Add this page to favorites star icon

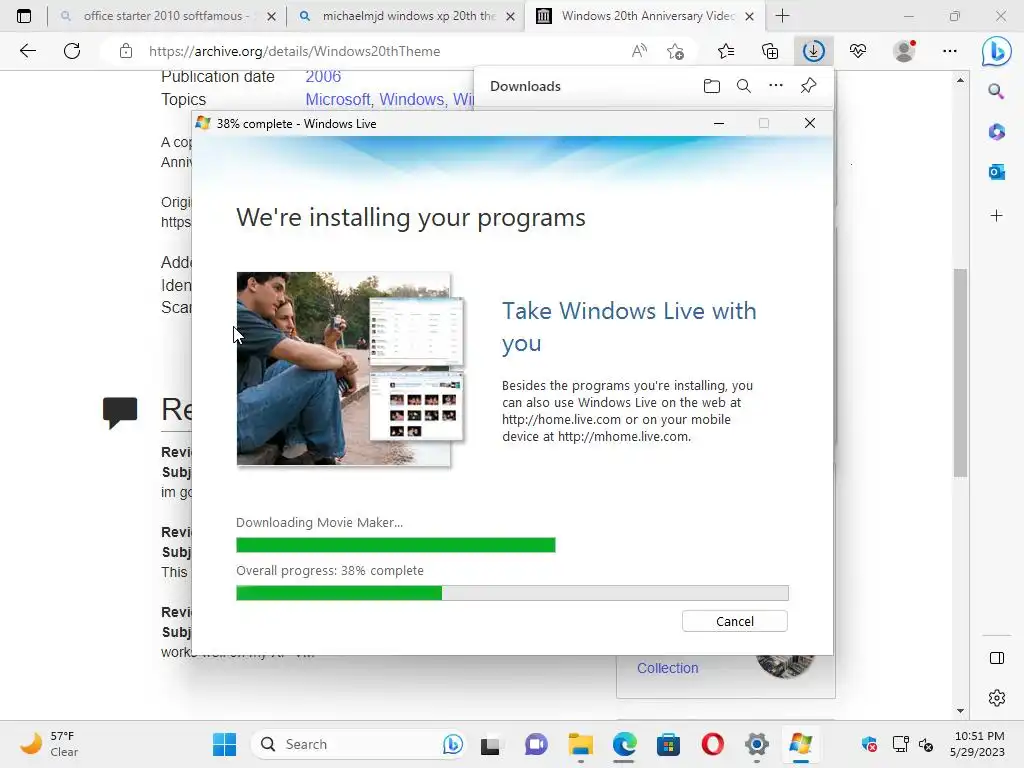pyautogui.click(x=676, y=51)
